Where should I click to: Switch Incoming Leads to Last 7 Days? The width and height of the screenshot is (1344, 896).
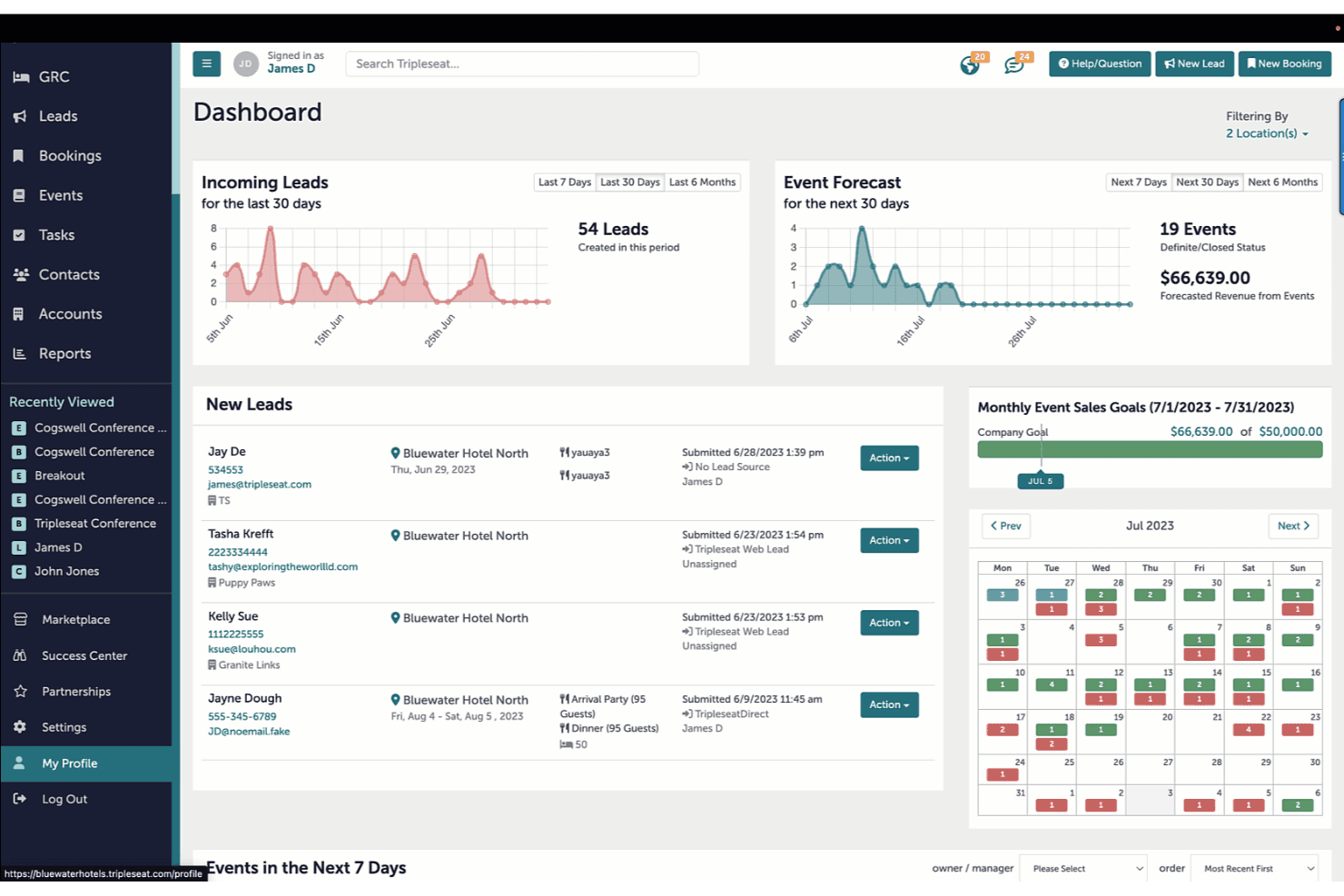tap(564, 182)
